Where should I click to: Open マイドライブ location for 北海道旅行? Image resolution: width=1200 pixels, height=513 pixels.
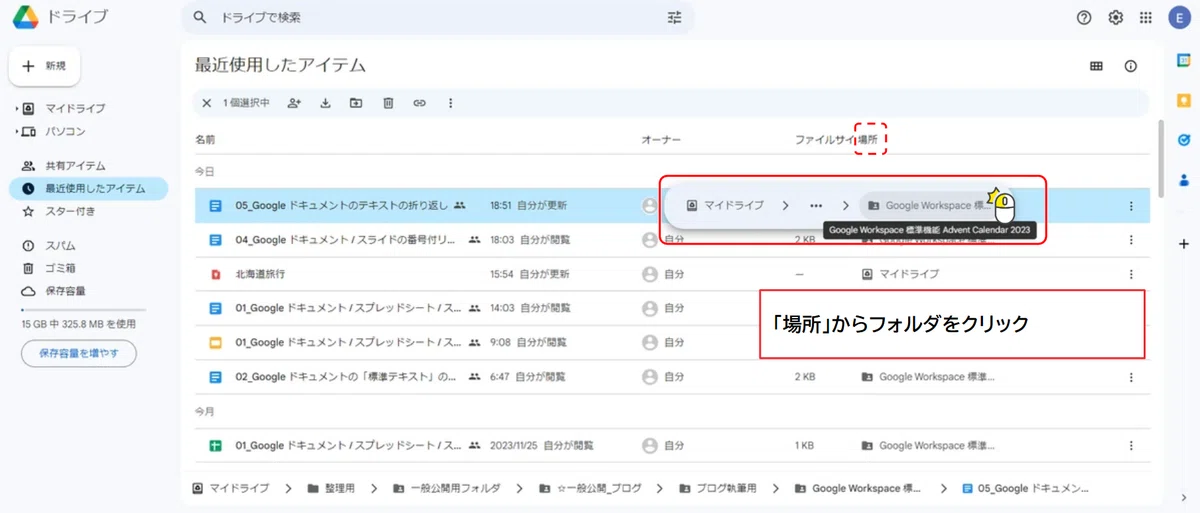[901, 274]
